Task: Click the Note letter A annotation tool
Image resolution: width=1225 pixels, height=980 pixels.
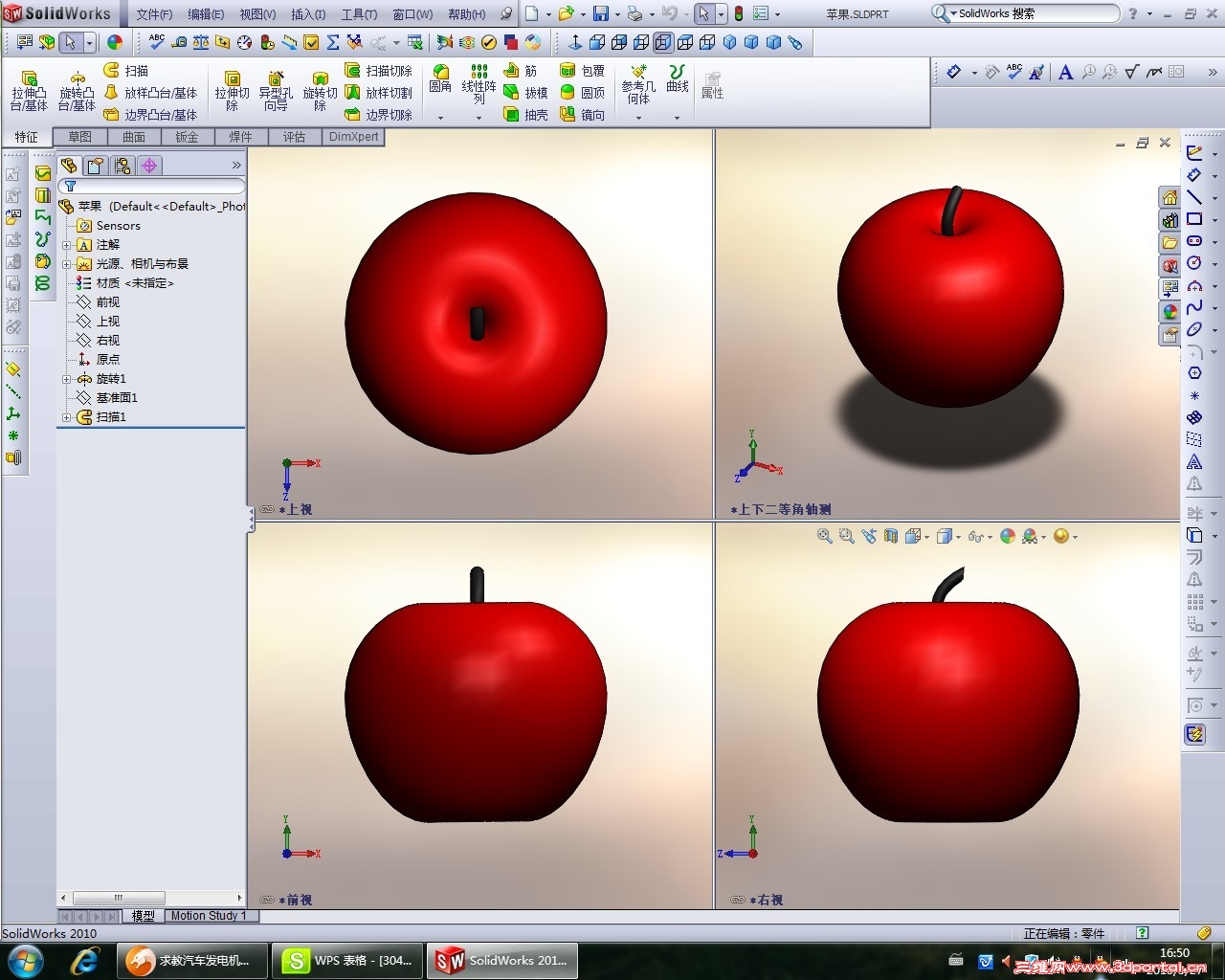Action: coord(1065,72)
